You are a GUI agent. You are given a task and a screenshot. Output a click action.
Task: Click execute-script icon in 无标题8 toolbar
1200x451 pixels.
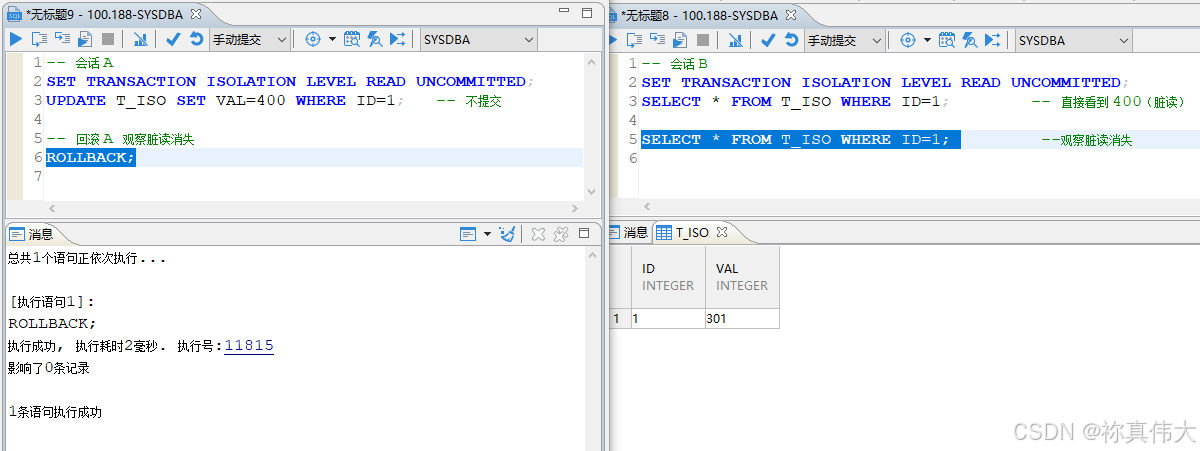[657, 40]
